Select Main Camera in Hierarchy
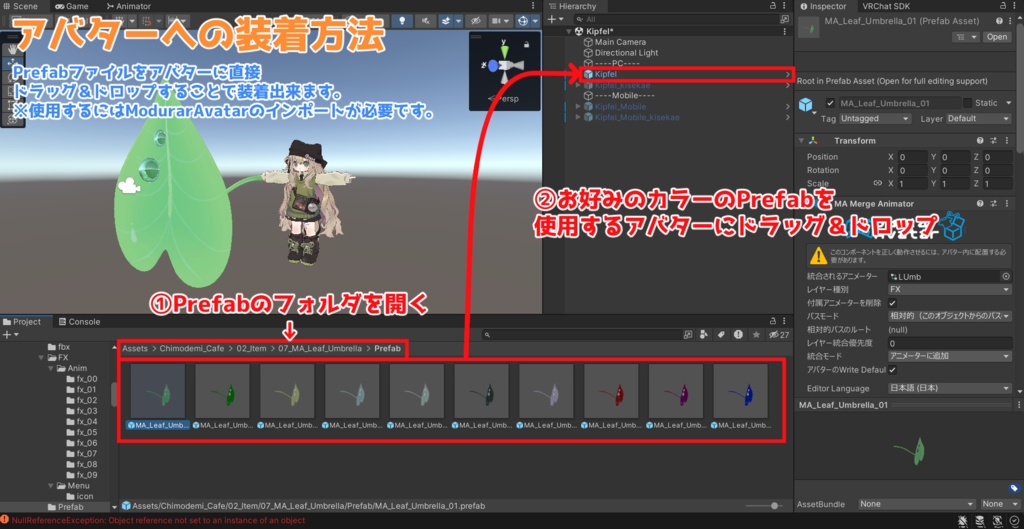The width and height of the screenshot is (1024, 529). point(620,42)
